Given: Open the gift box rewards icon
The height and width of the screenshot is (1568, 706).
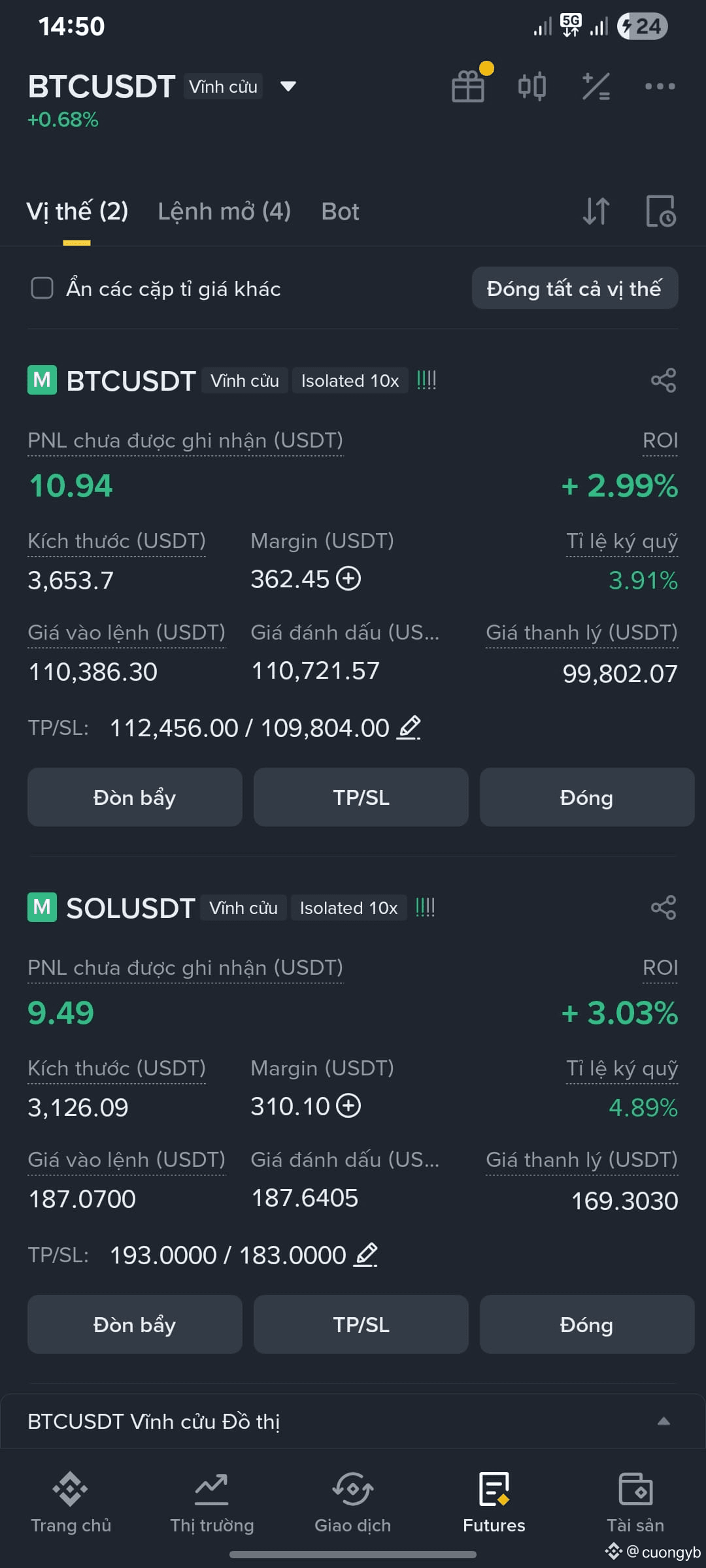Looking at the screenshot, I should pos(468,86).
